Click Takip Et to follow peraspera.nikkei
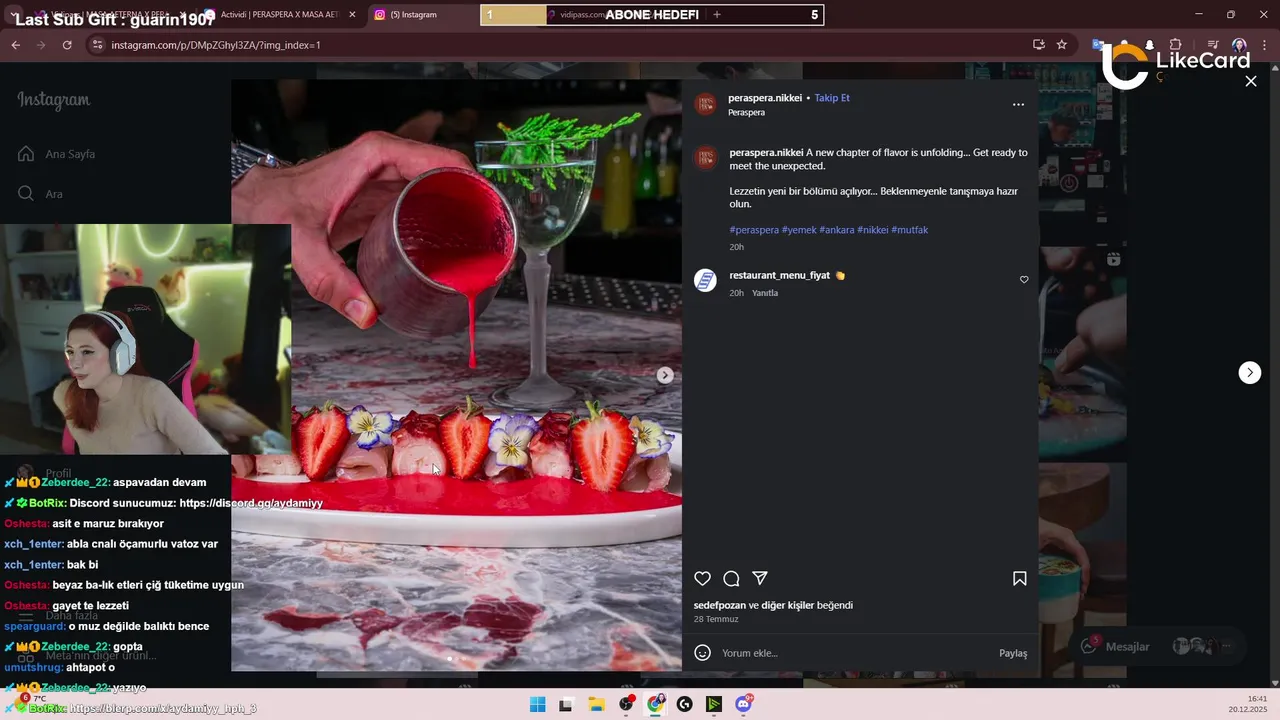This screenshot has width=1280, height=720. [832, 98]
